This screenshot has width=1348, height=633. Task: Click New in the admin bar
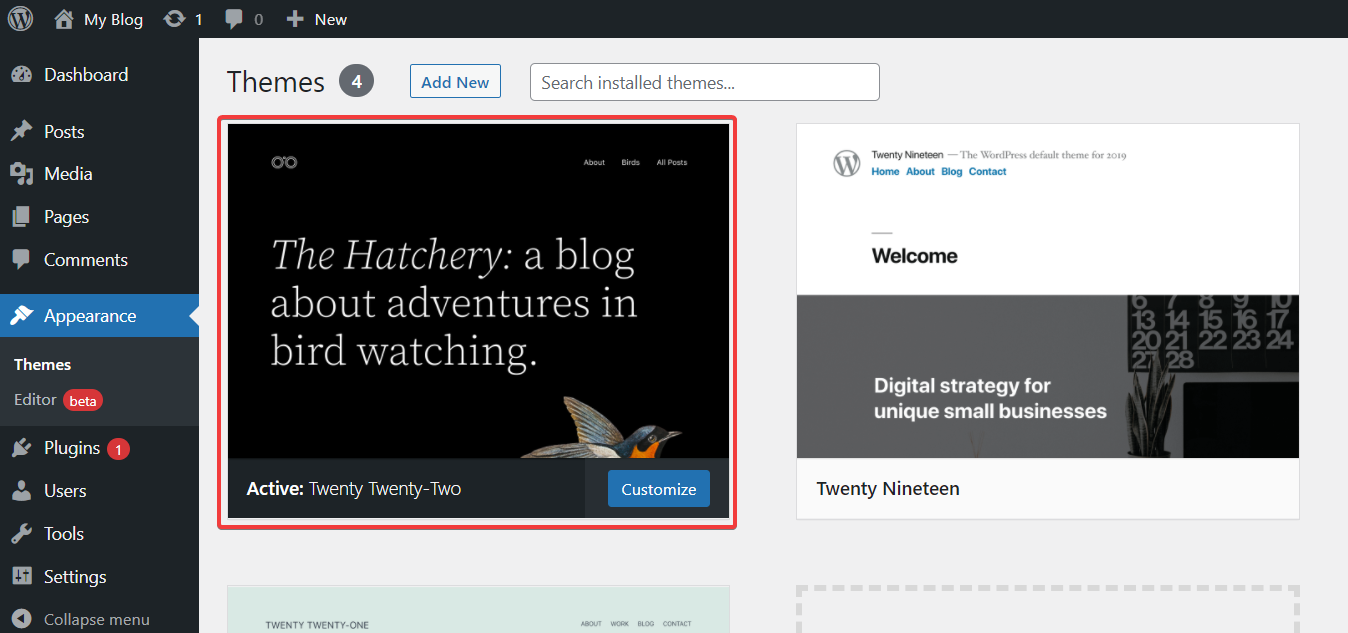[331, 19]
